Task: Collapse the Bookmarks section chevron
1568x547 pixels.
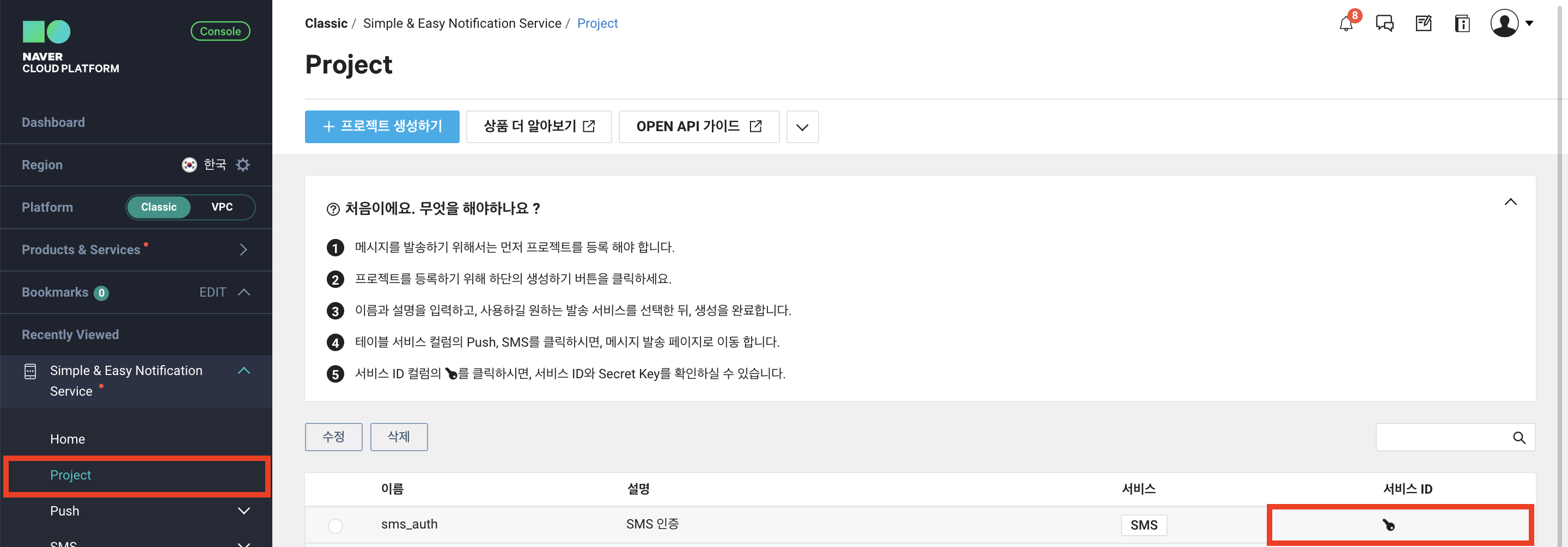Action: coord(244,292)
